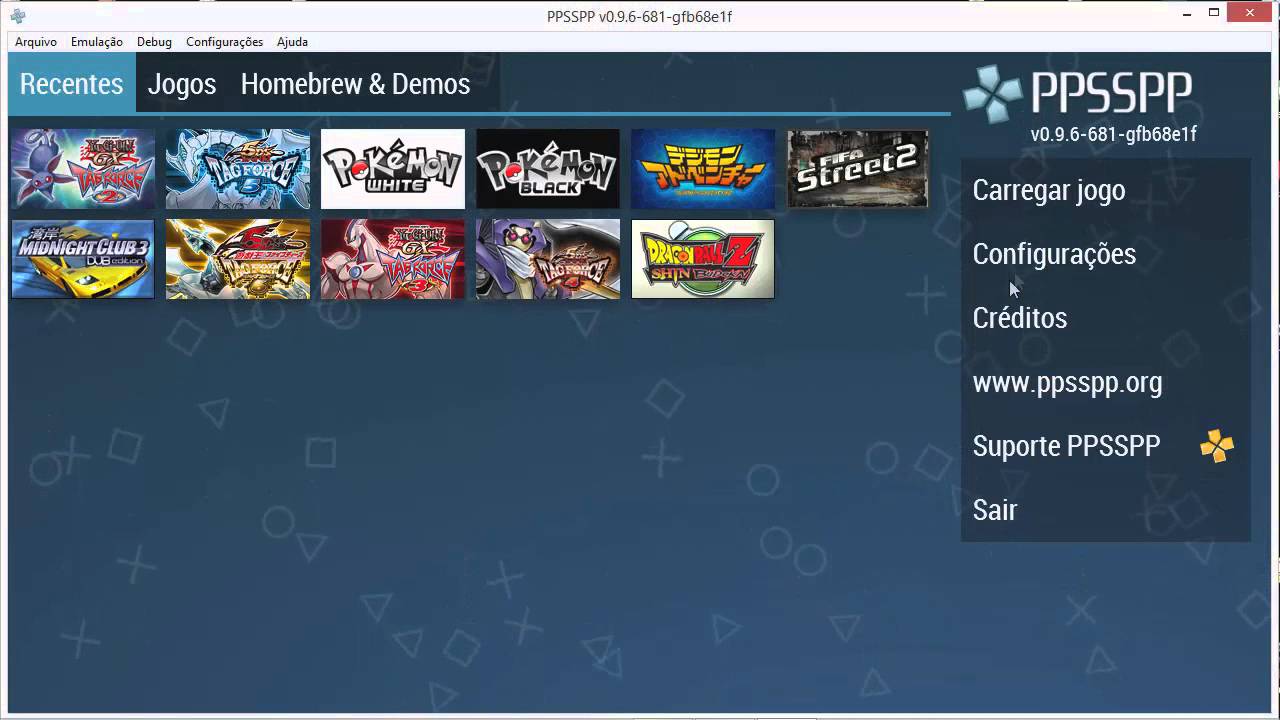Switch to the Jogos tab
Viewport: 1280px width, 720px height.
pyautogui.click(x=182, y=84)
